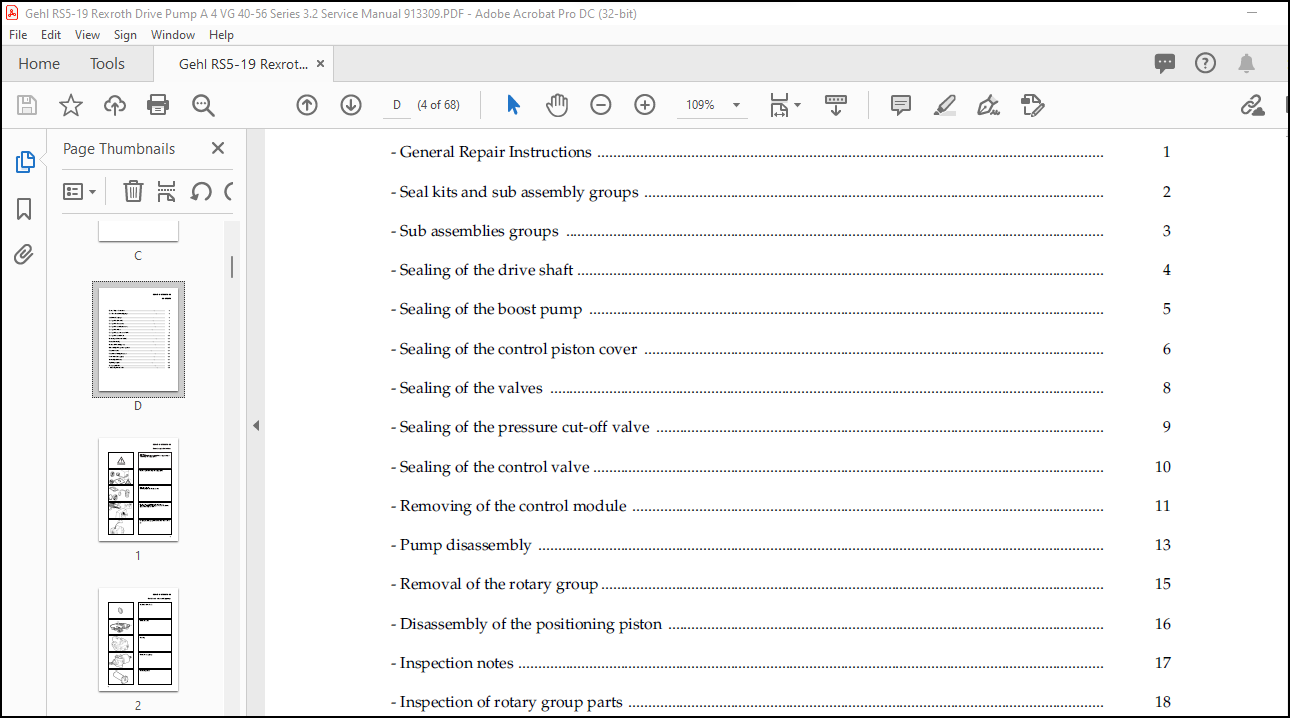Select page 1 thumbnail
This screenshot has width=1290, height=718.
coord(138,489)
